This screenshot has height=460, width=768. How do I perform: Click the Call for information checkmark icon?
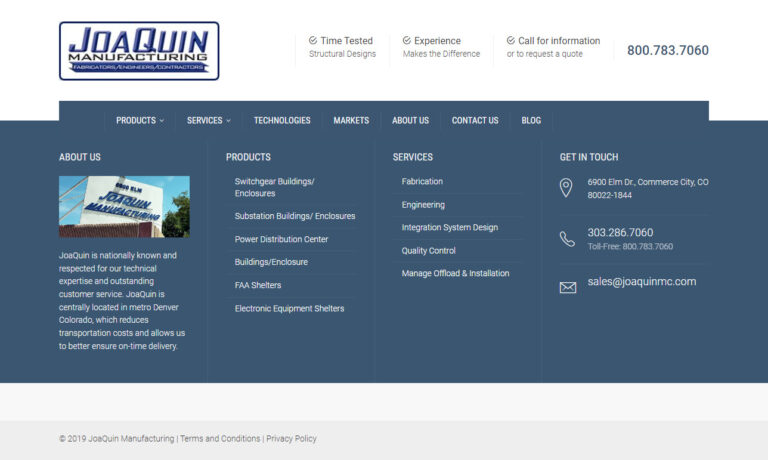(x=511, y=41)
